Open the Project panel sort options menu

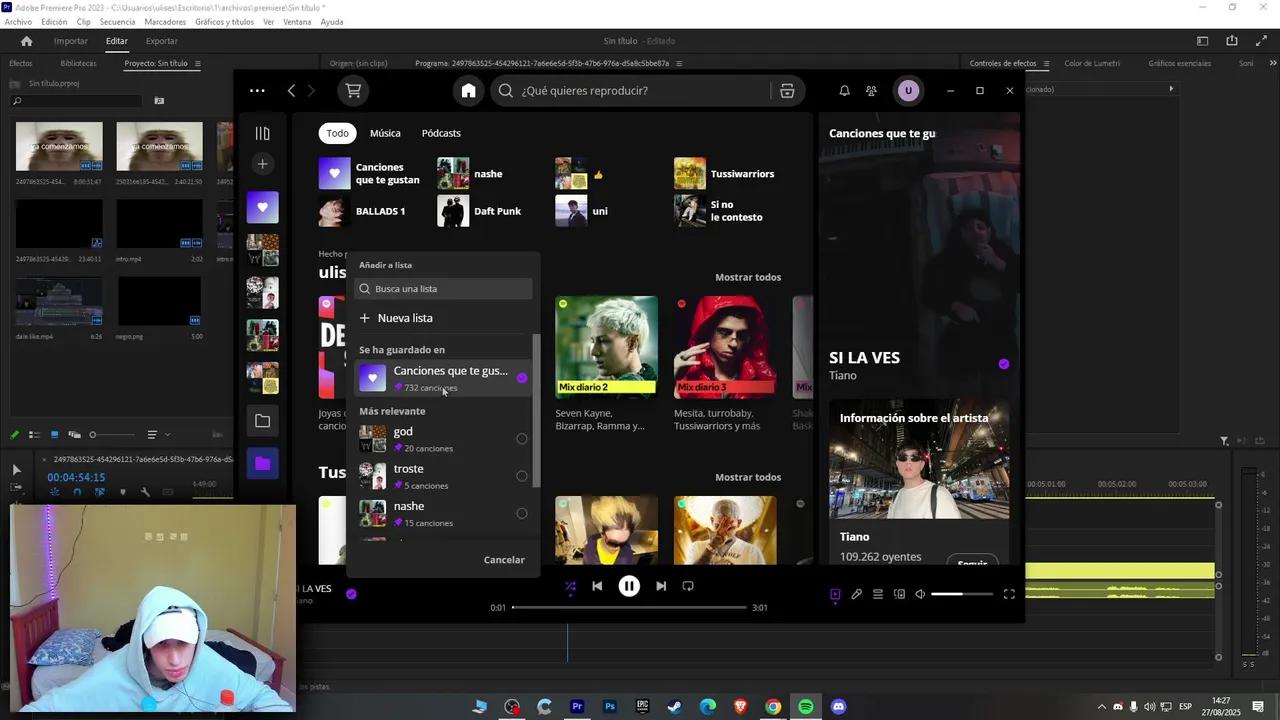click(x=152, y=435)
